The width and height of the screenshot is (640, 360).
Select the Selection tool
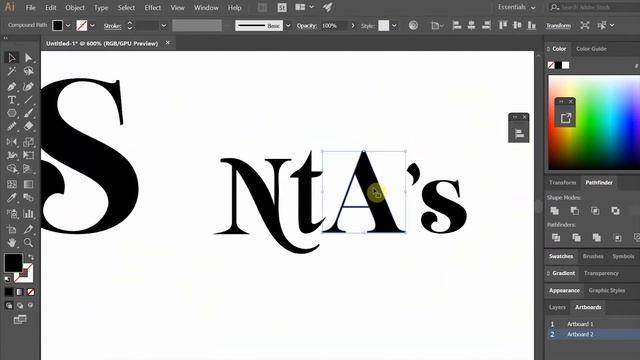coord(11,58)
